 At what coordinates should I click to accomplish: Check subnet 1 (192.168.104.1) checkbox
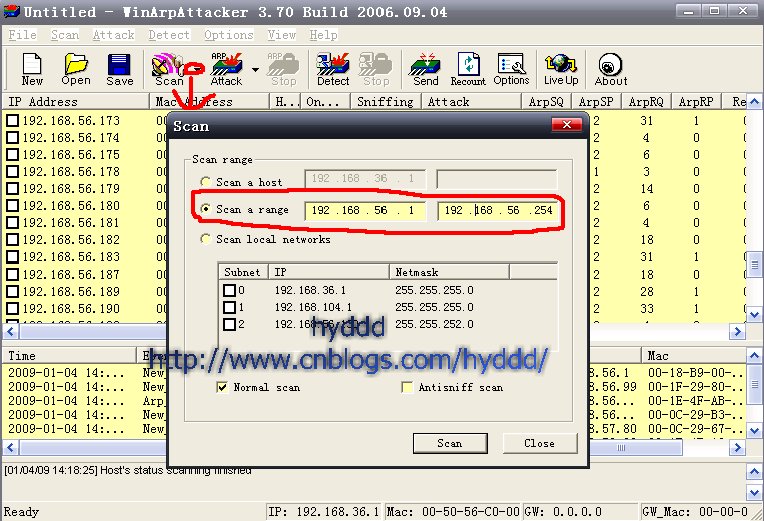click(229, 308)
